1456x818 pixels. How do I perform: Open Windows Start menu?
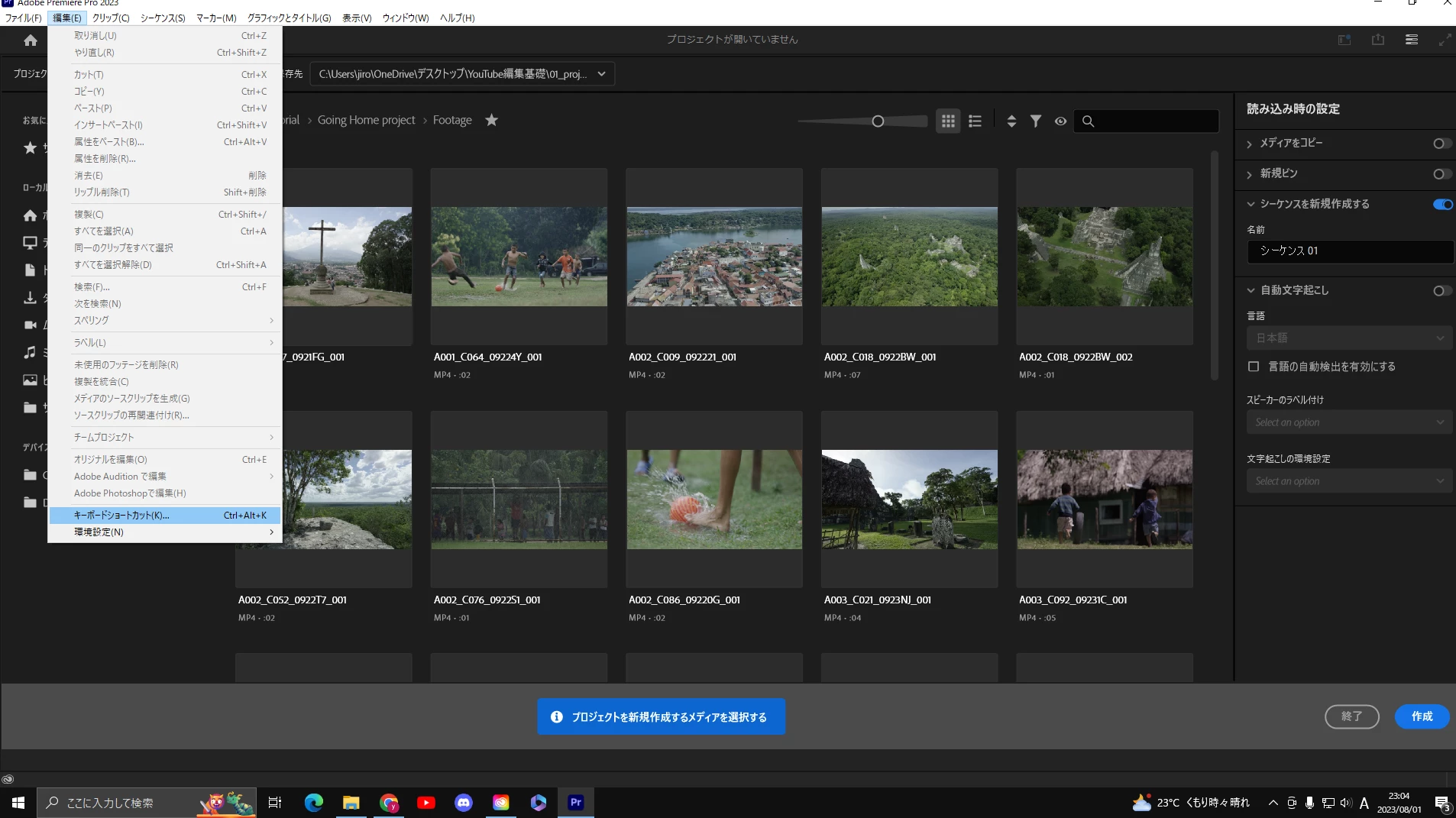pyautogui.click(x=18, y=803)
